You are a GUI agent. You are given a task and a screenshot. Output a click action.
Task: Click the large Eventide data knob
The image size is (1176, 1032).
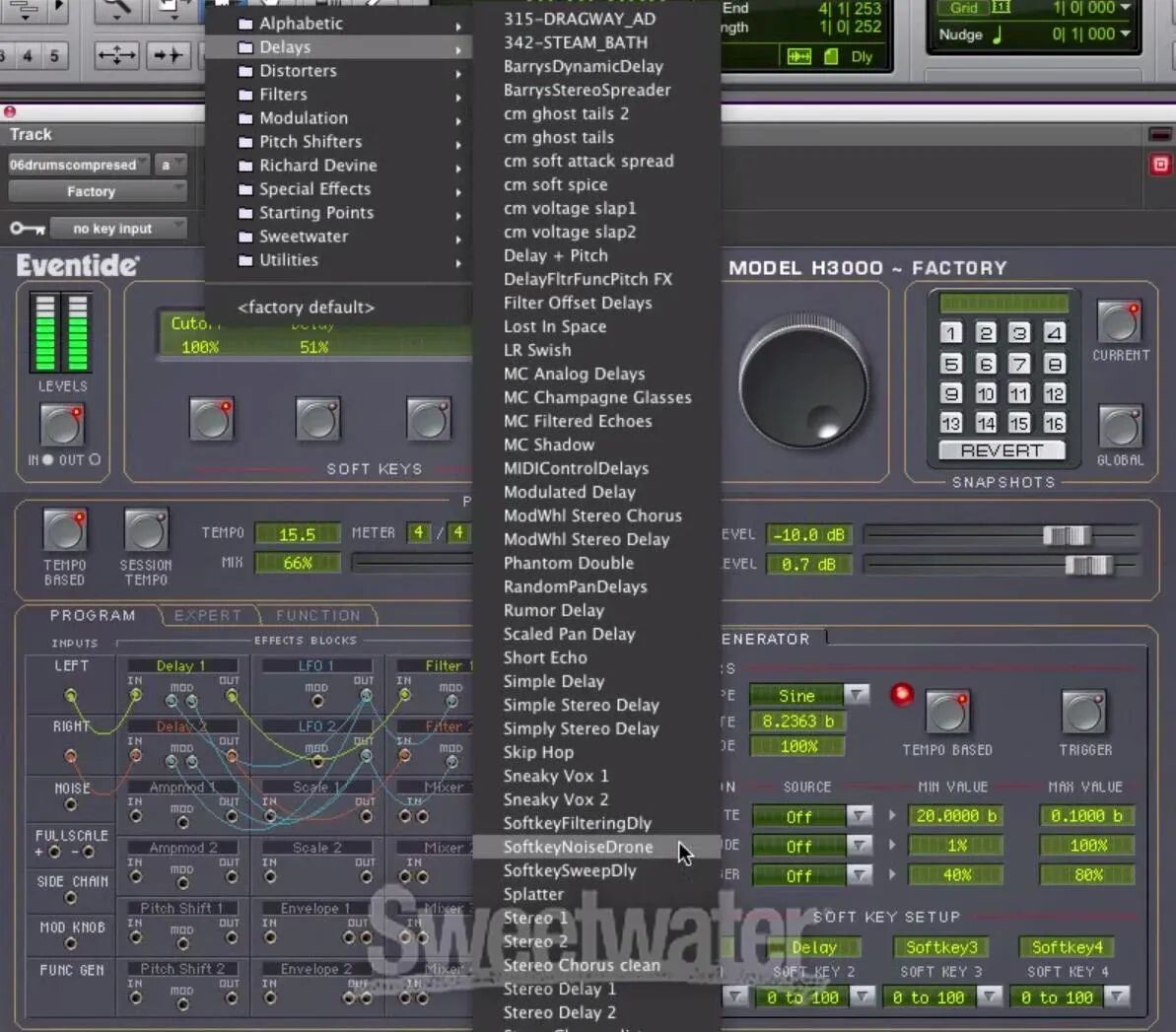803,384
